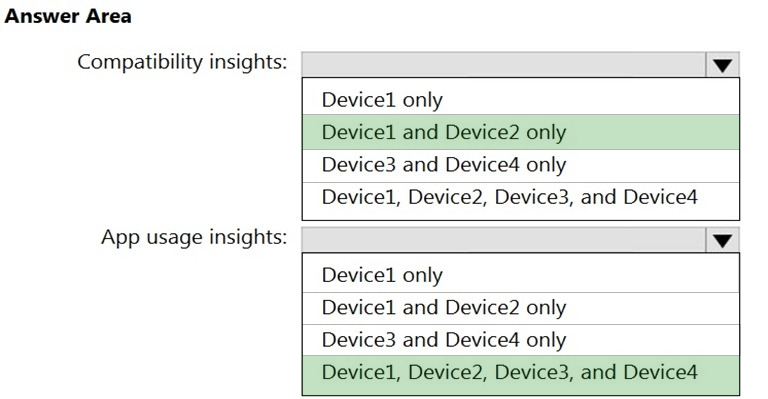The height and width of the screenshot is (399, 768).
Task: Choose Device1 and Device2 only for Compatibility insights
Action: click(521, 132)
